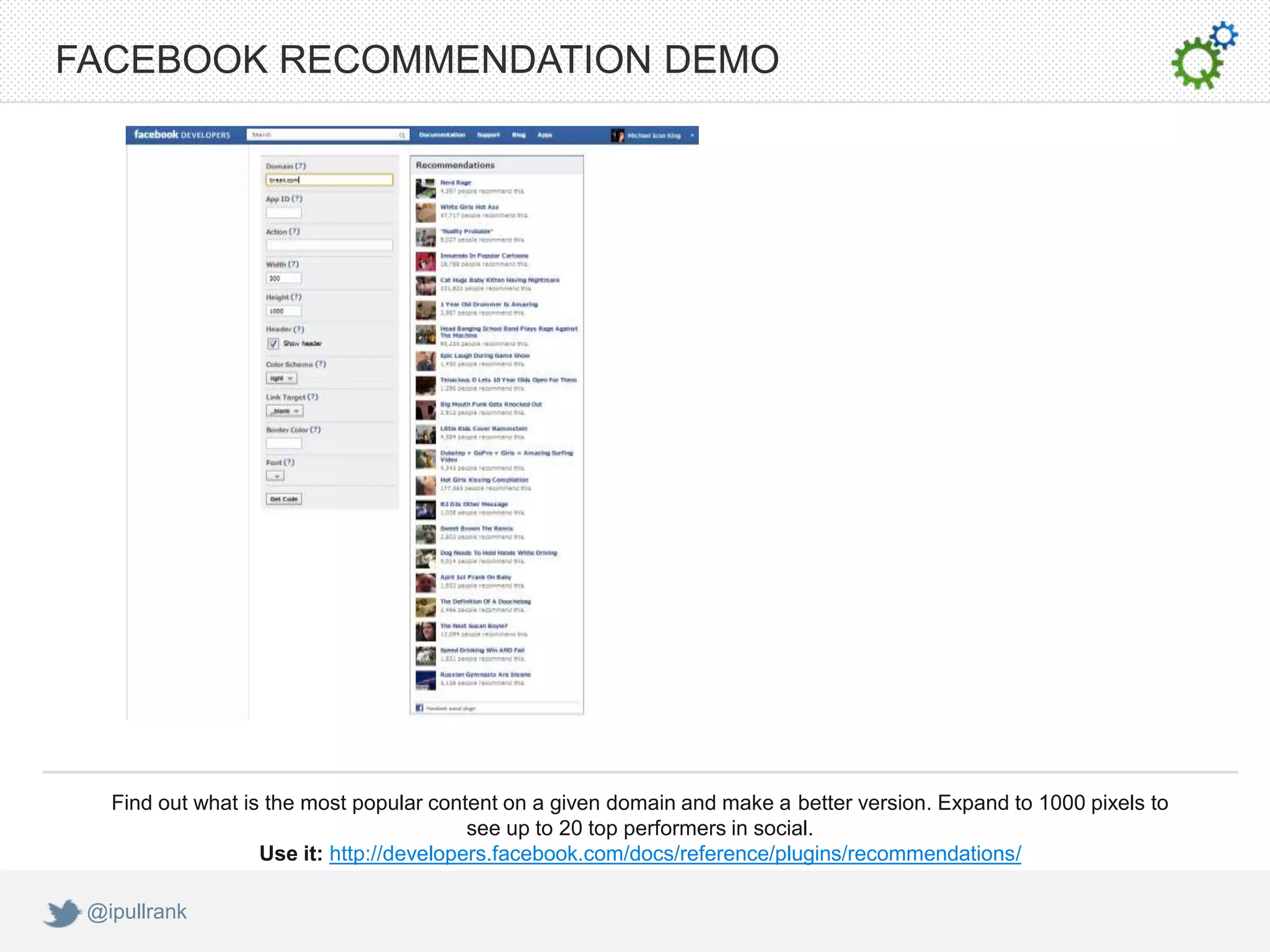The height and width of the screenshot is (952, 1270).
Task: Click the Twitter bird icon
Action: coord(63,912)
